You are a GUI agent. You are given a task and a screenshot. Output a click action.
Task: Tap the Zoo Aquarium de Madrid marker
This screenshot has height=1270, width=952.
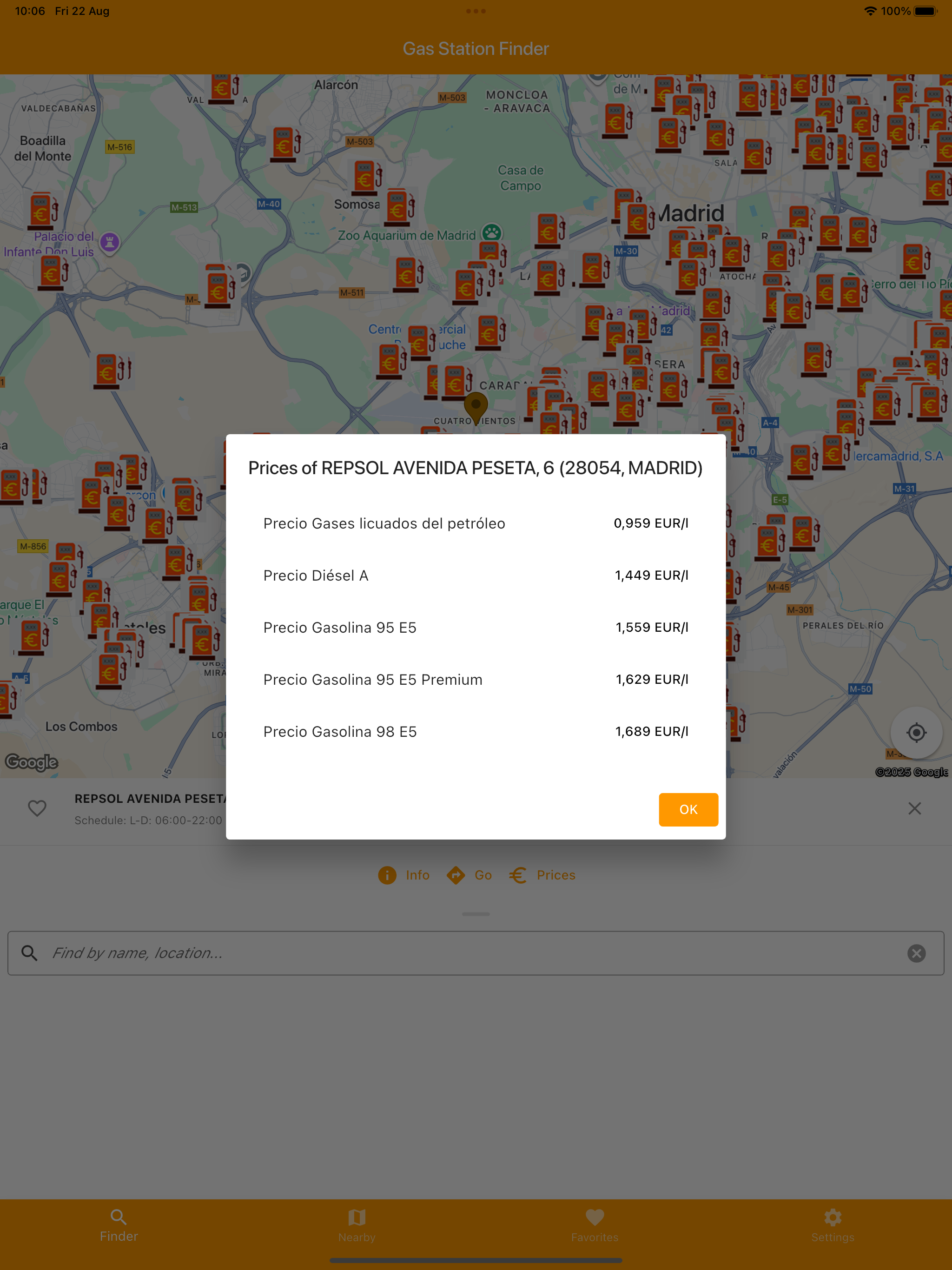tap(492, 232)
